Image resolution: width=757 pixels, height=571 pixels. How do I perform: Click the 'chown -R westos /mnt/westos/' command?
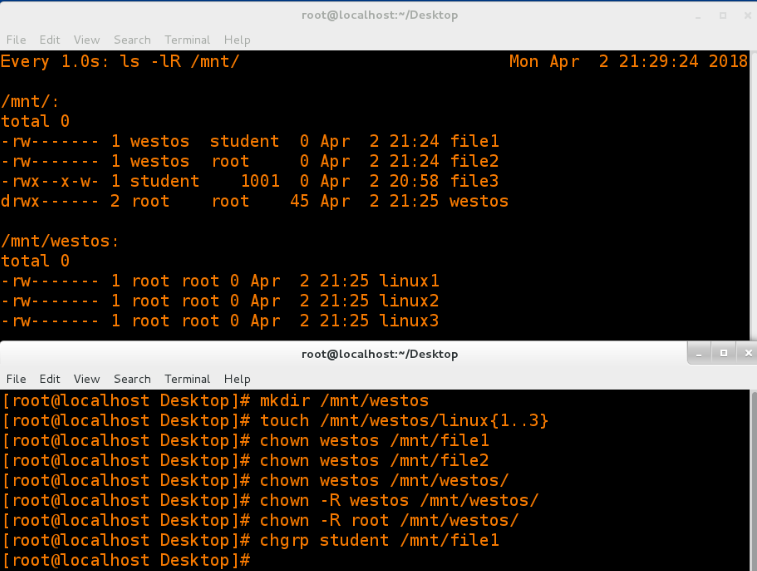(399, 501)
